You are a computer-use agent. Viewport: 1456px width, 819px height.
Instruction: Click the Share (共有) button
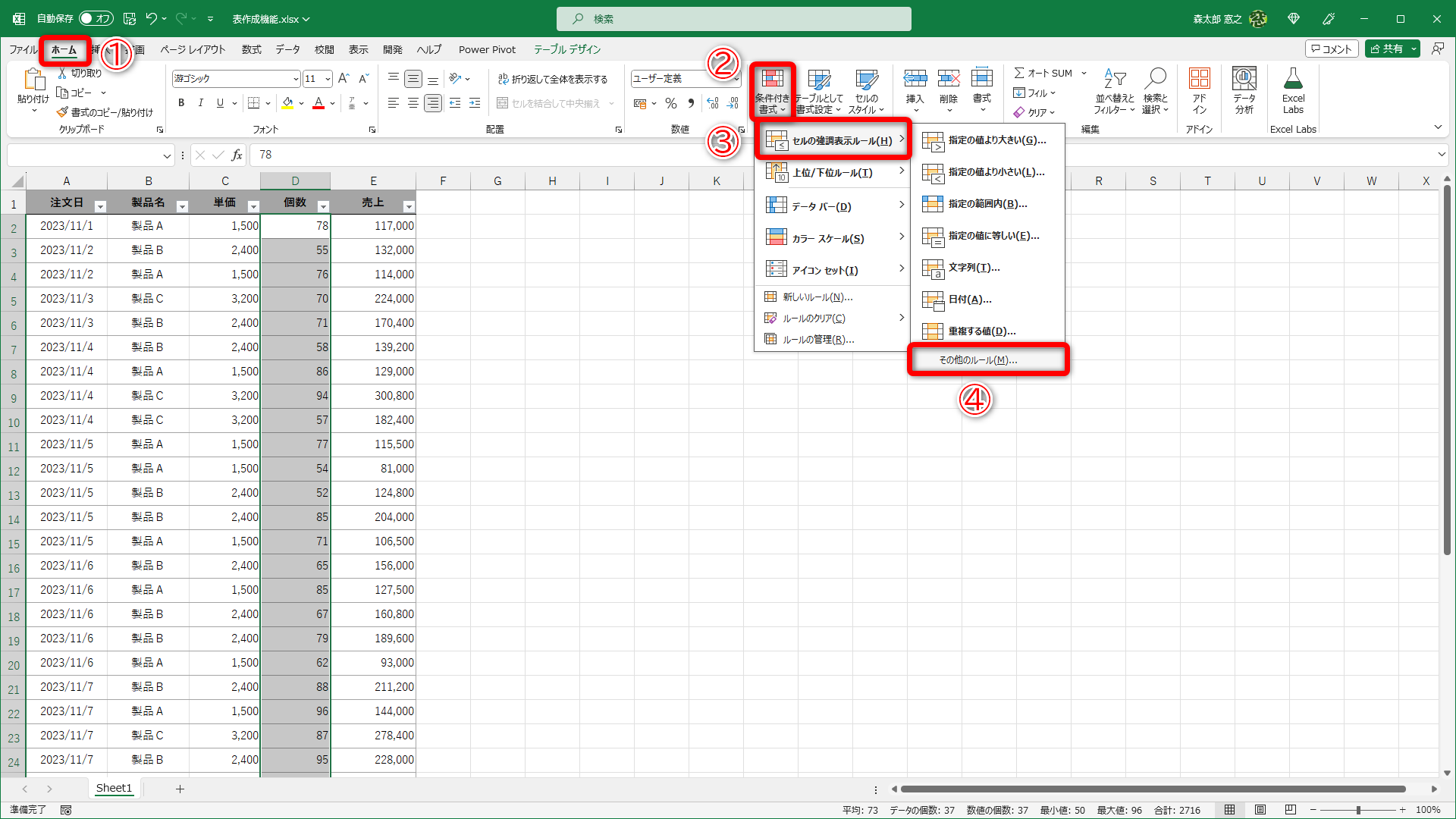(x=1386, y=49)
